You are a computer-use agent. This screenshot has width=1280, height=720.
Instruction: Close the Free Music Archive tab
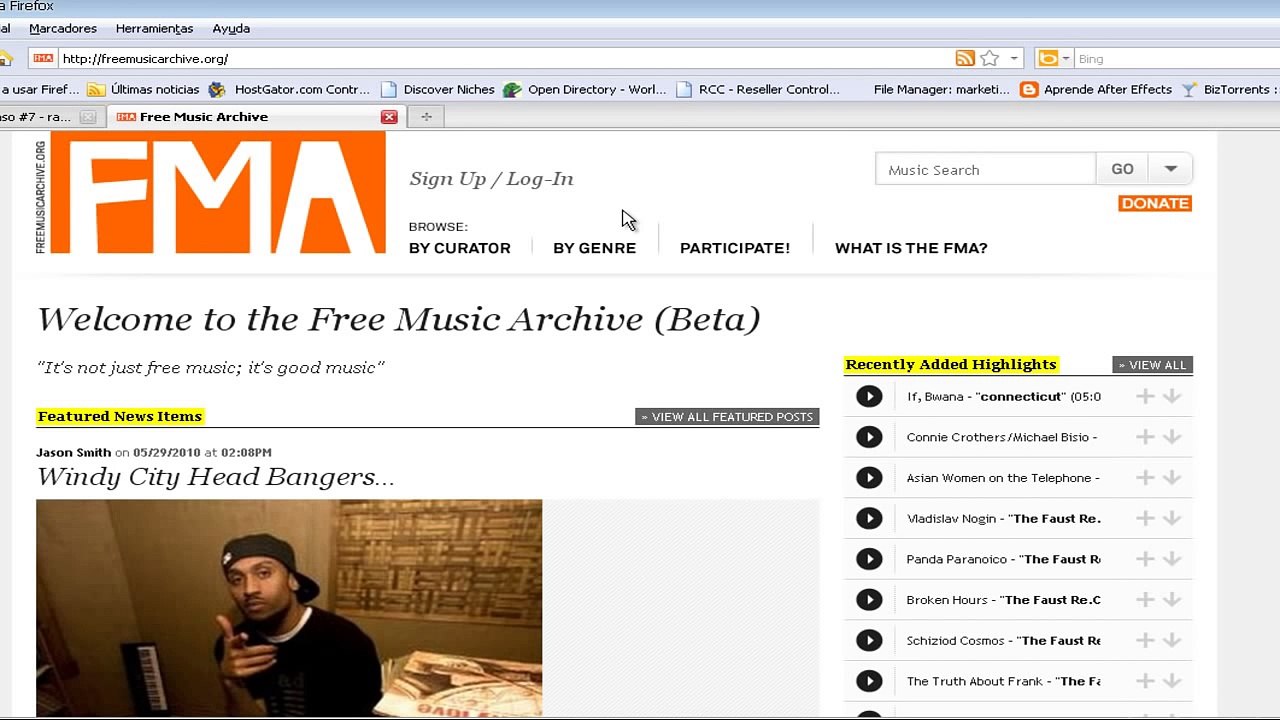click(389, 117)
